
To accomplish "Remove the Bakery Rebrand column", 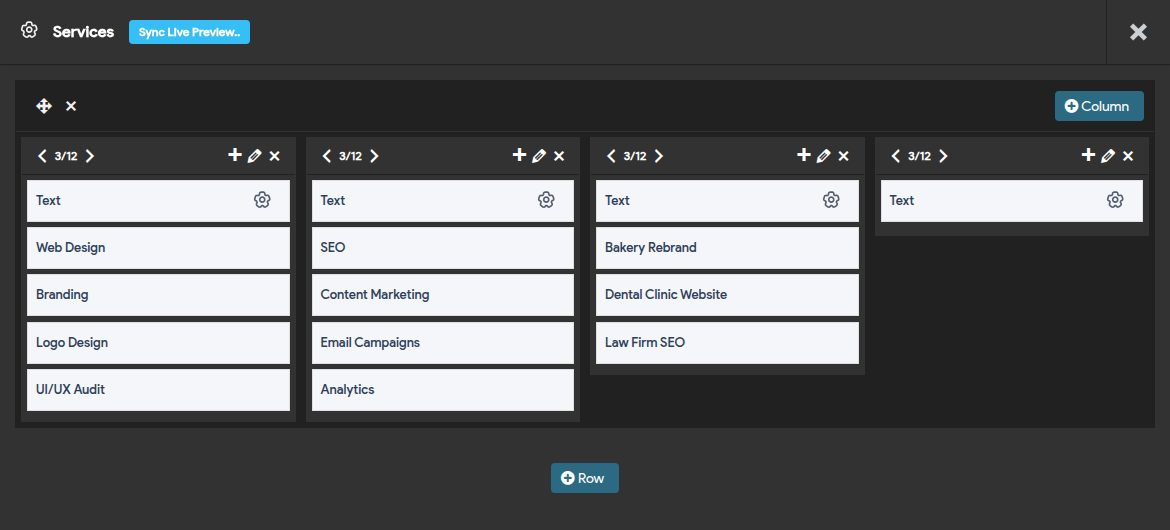I will click(x=843, y=156).
